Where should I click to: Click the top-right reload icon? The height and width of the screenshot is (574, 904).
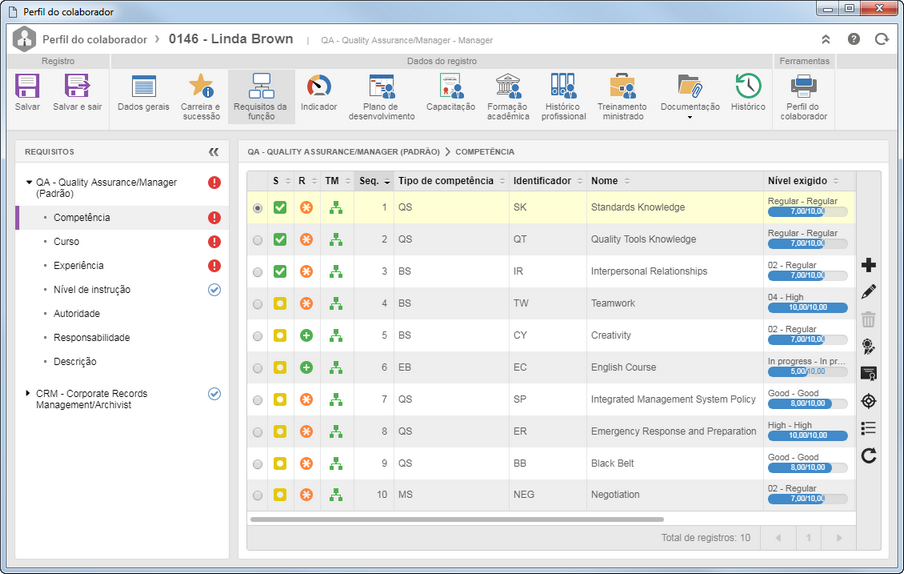point(882,39)
